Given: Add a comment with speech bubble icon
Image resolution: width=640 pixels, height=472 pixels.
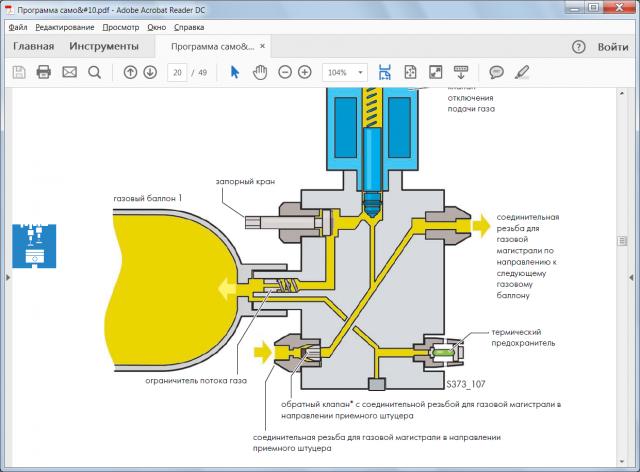Looking at the screenshot, I should coord(496,72).
